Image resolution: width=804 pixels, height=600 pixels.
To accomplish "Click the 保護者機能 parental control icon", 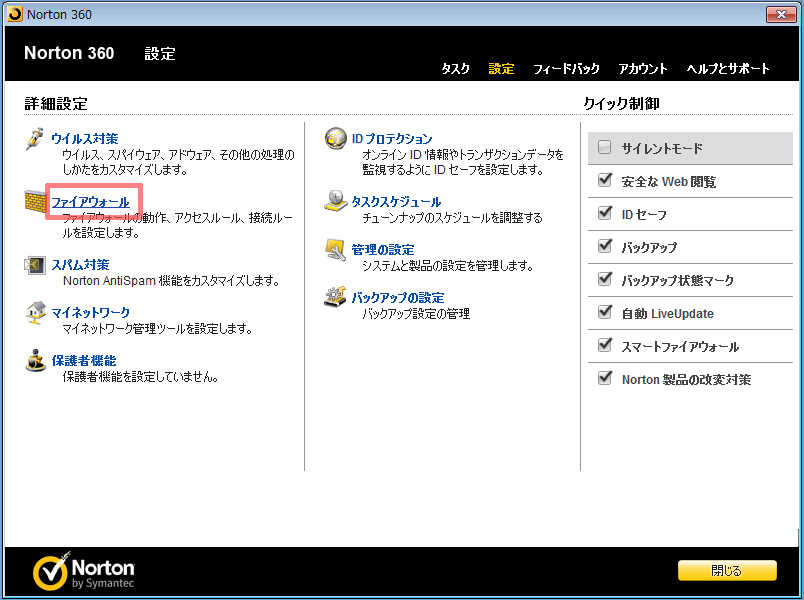I will 35,360.
